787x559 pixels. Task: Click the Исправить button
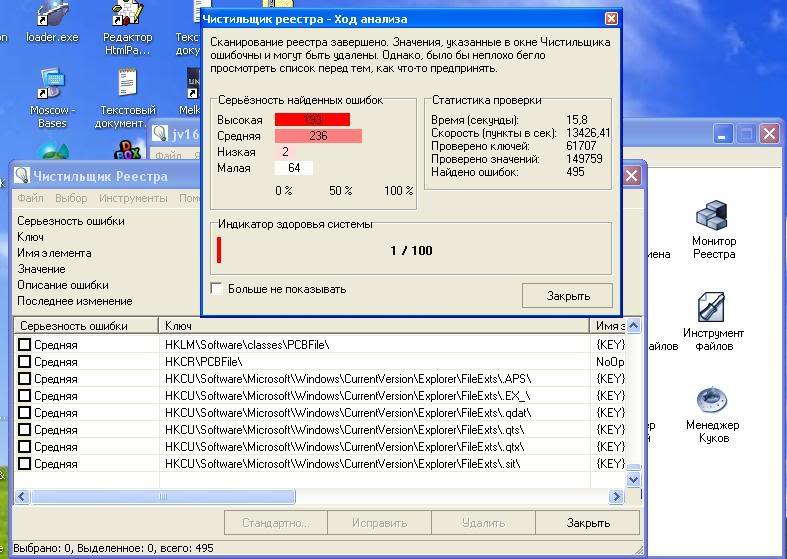tap(379, 523)
